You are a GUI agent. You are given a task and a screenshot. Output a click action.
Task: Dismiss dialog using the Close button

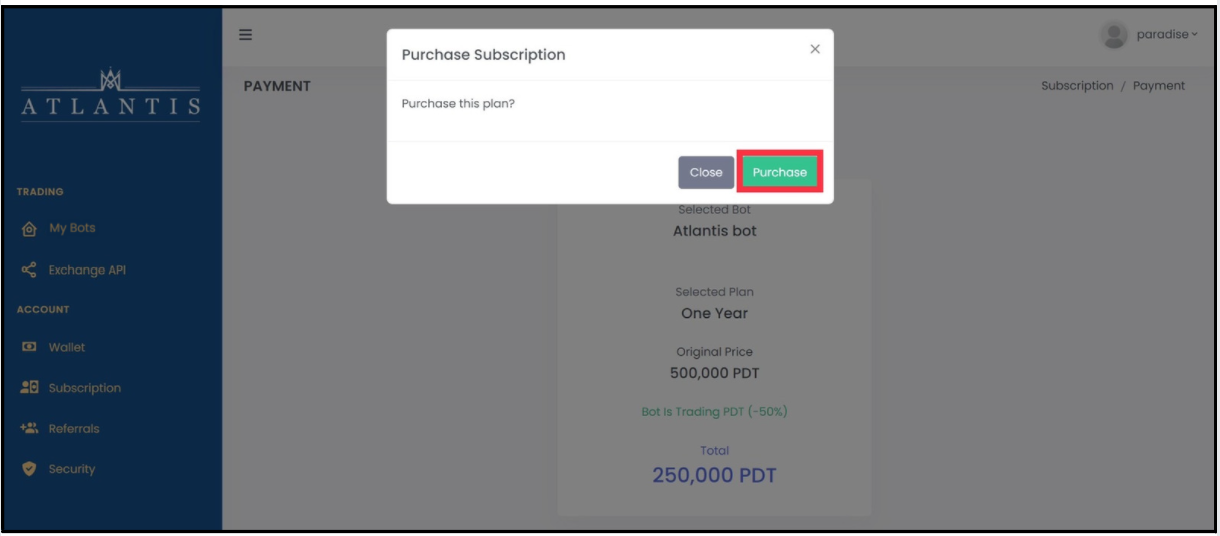pyautogui.click(x=706, y=172)
